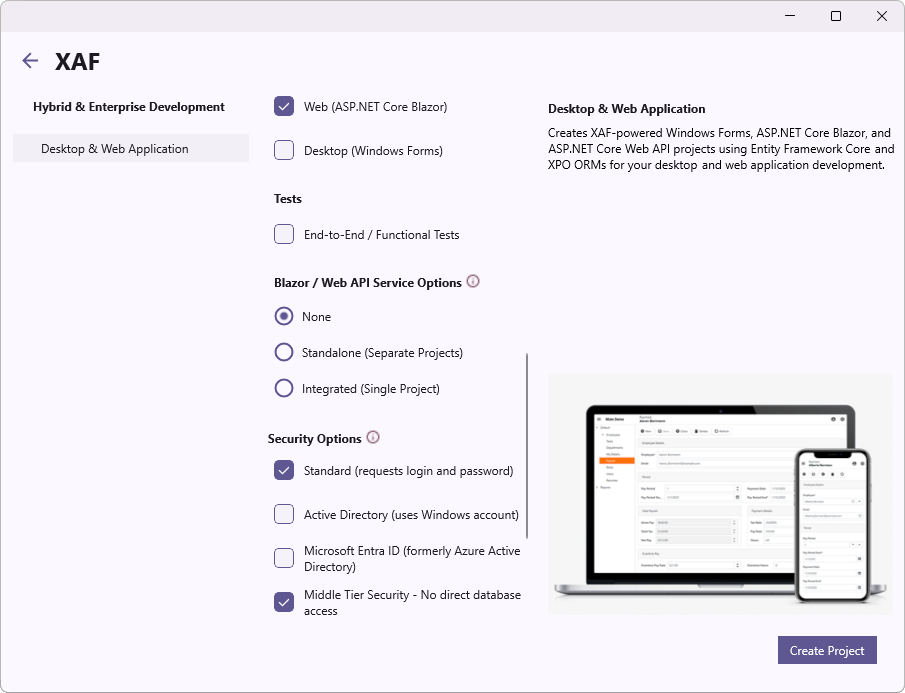Enable Microsoft Entra ID authentication
This screenshot has width=905, height=693.
(x=284, y=558)
